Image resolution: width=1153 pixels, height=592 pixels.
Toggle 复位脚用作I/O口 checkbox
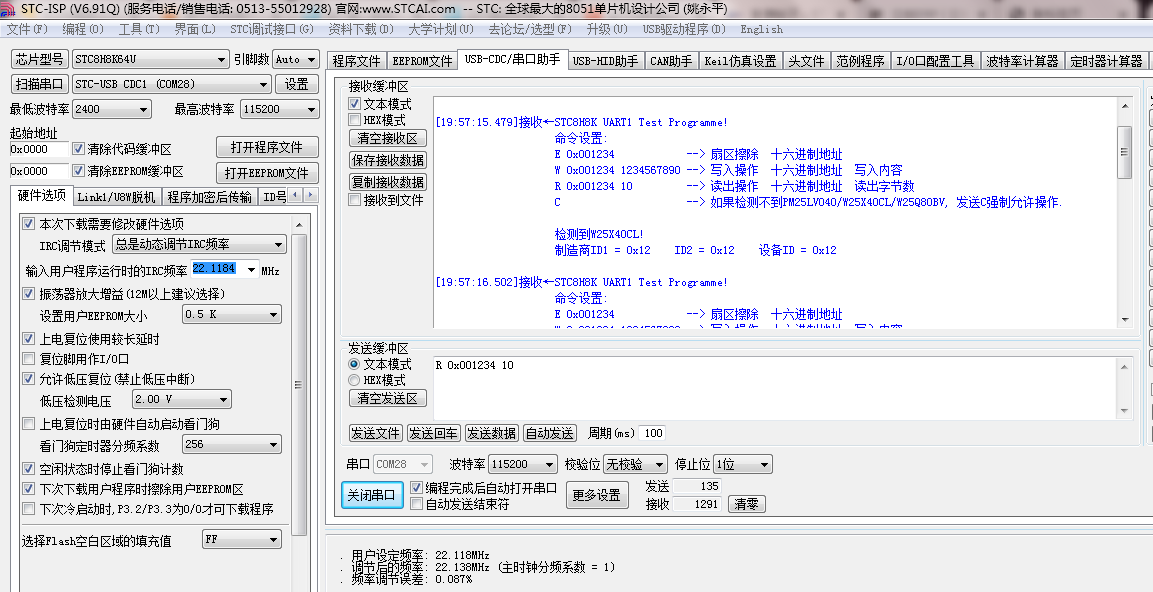[29, 359]
